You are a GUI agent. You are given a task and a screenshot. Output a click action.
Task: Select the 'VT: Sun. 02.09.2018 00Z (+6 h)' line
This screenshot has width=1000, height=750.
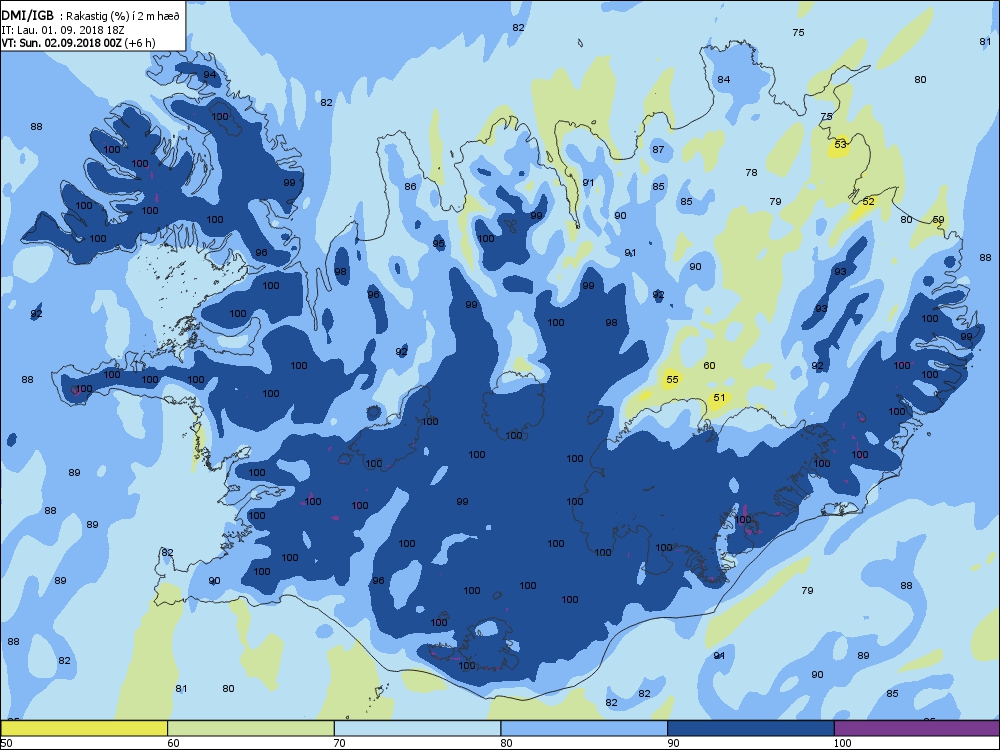point(78,43)
